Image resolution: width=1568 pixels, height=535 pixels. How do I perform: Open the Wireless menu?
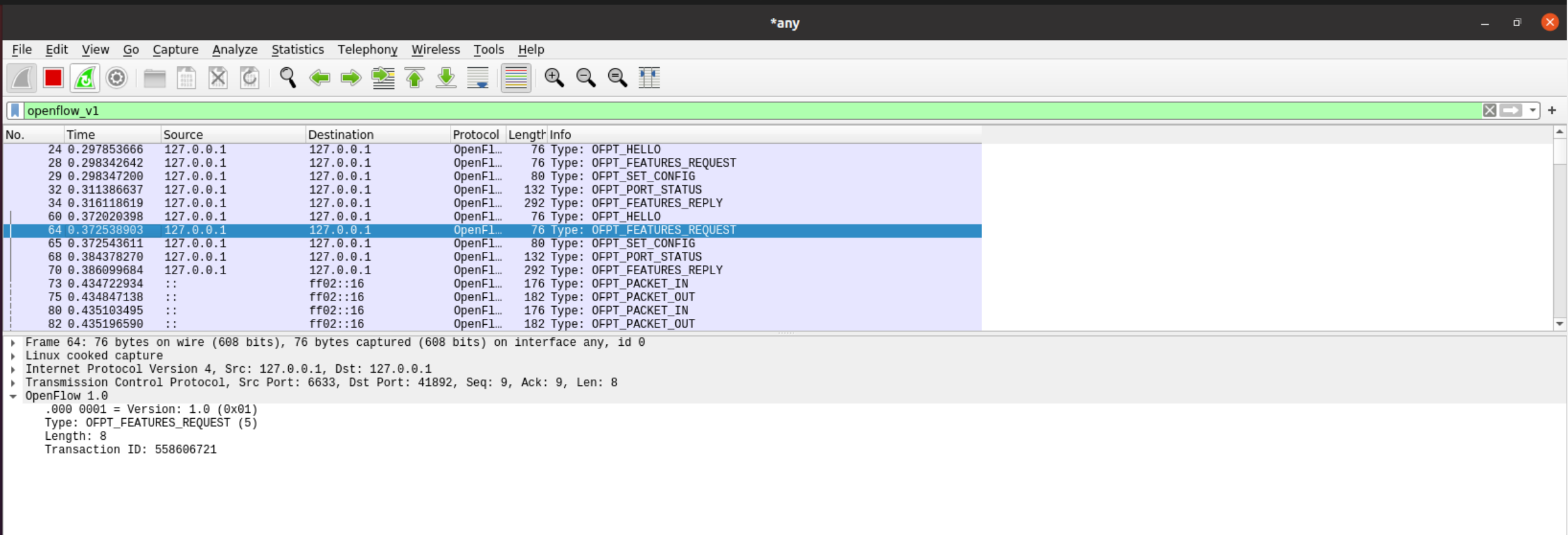435,49
